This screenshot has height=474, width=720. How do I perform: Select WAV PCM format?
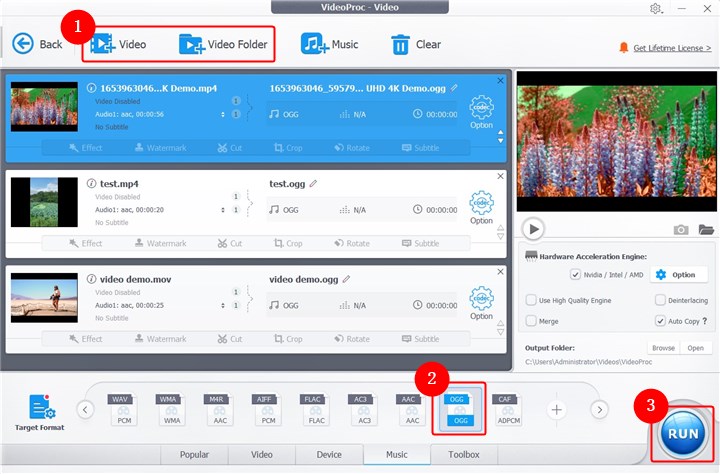click(x=124, y=409)
